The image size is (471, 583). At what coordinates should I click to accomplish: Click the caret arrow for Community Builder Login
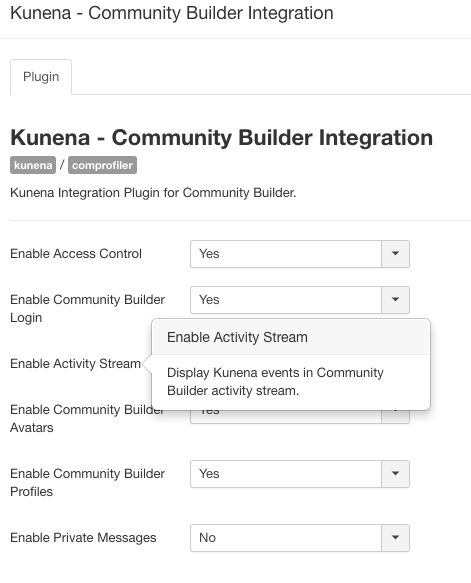point(395,300)
